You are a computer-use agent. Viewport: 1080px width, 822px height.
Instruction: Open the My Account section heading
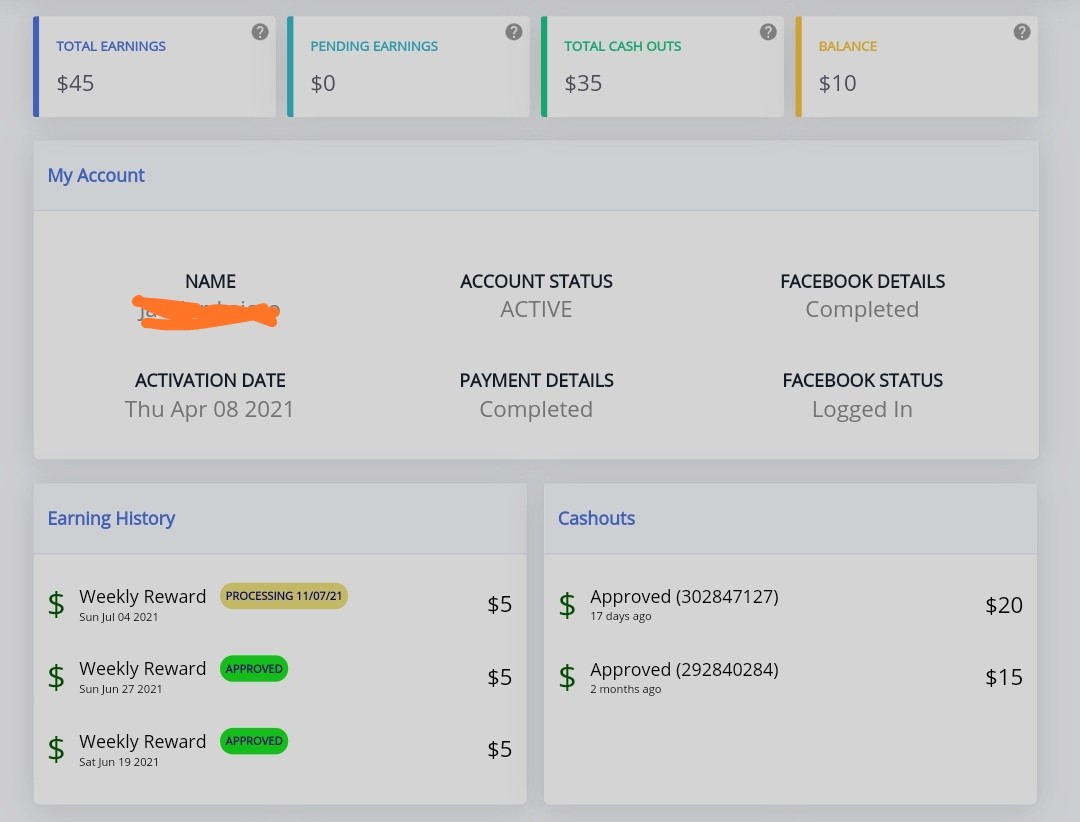pyautogui.click(x=96, y=175)
